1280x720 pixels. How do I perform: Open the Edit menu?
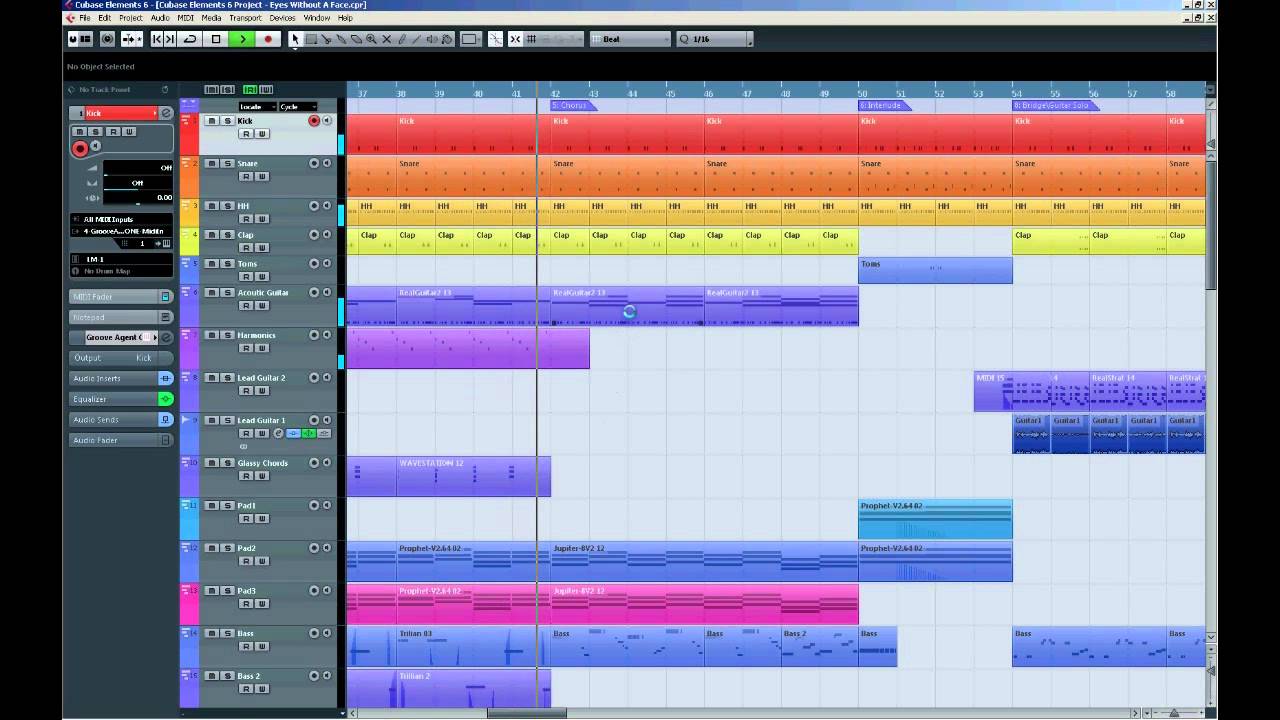[105, 18]
